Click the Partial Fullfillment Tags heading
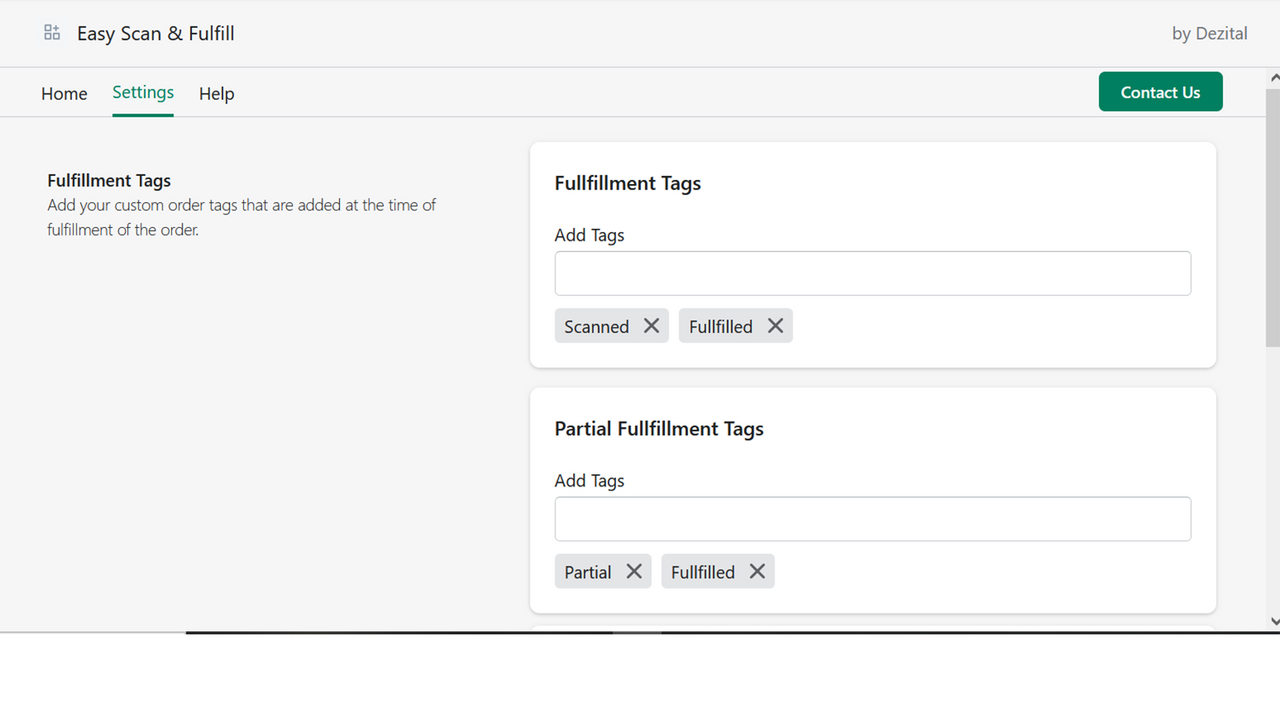This screenshot has width=1280, height=720. click(x=659, y=428)
